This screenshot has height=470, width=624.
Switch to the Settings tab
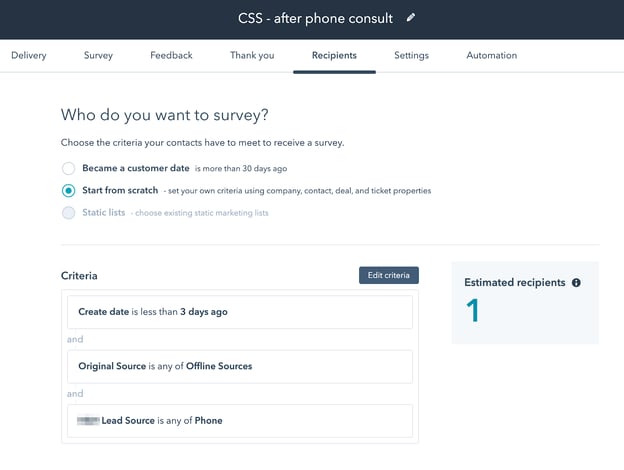coord(411,55)
